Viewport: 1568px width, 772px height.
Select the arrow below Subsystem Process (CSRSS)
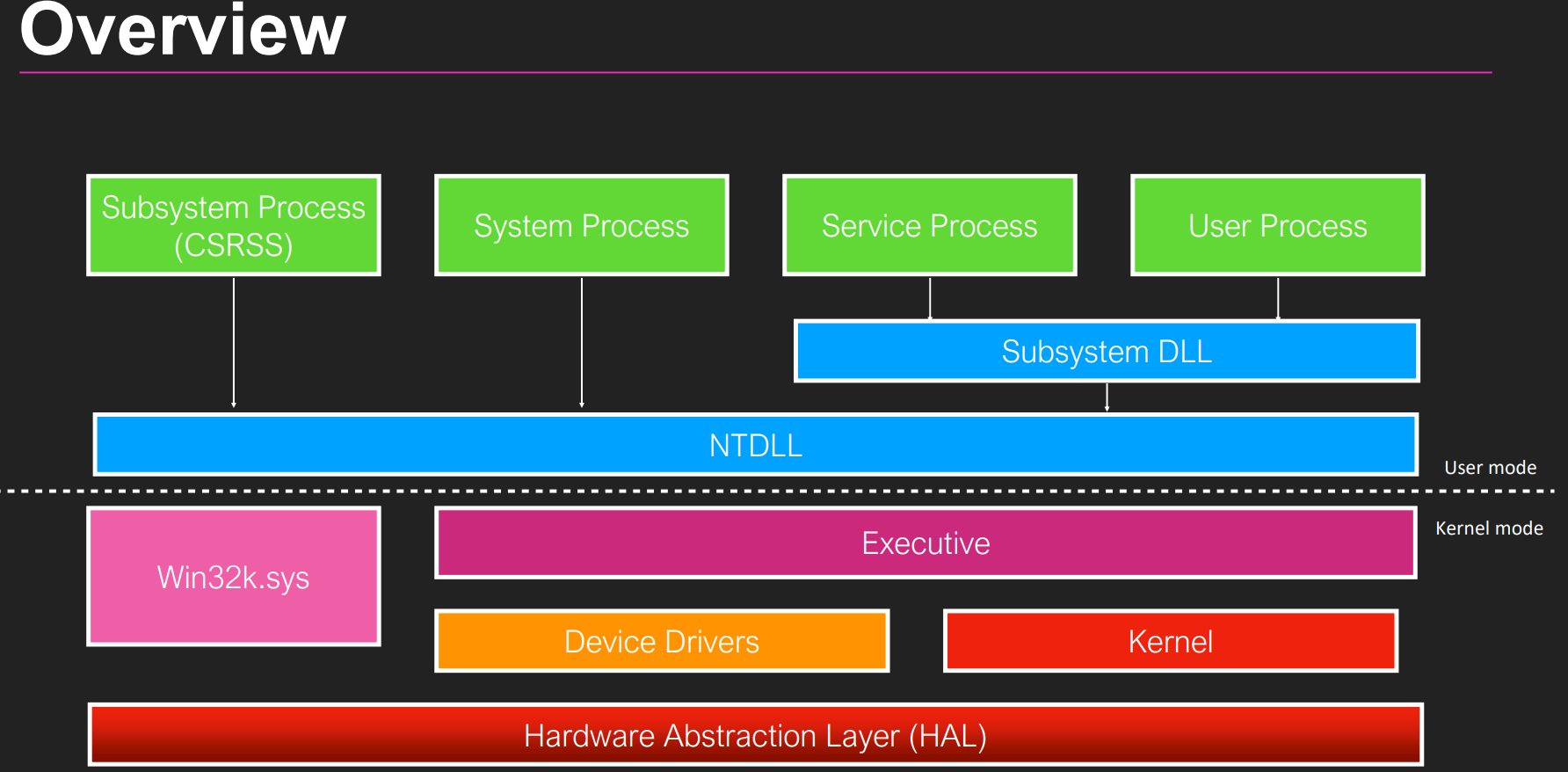(234, 343)
